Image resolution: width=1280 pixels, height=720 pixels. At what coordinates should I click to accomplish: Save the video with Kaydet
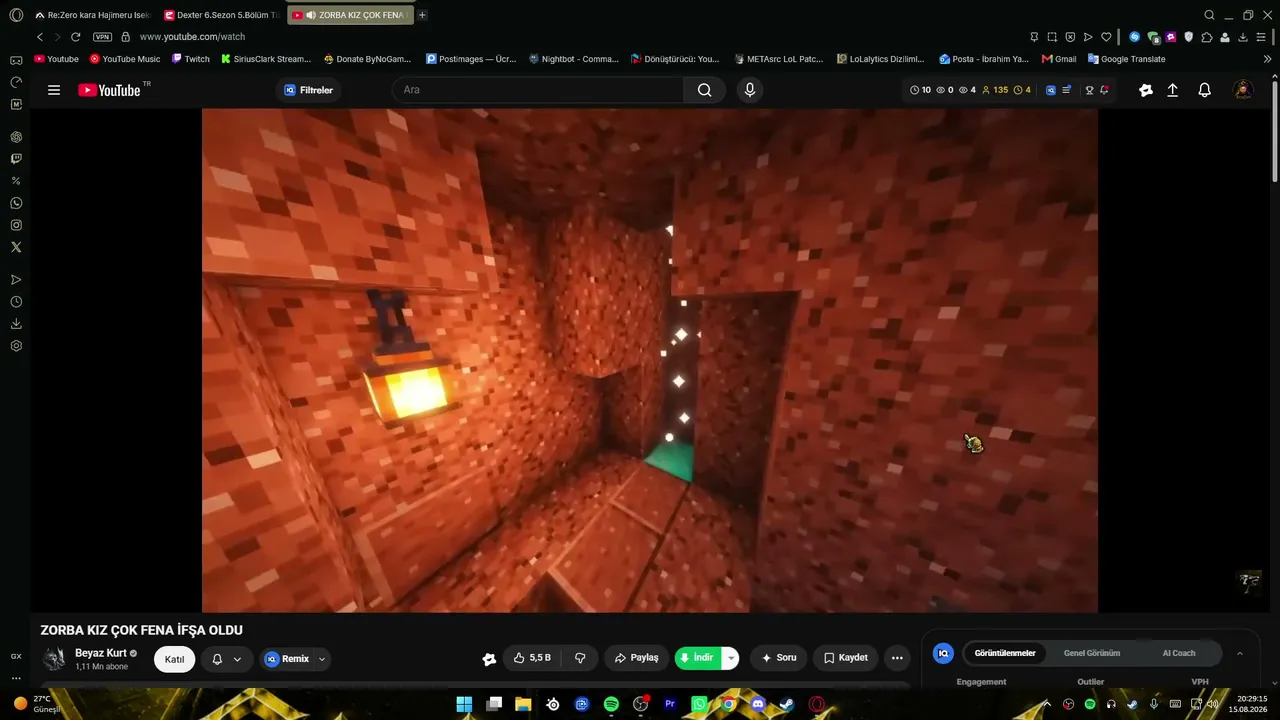pos(845,658)
